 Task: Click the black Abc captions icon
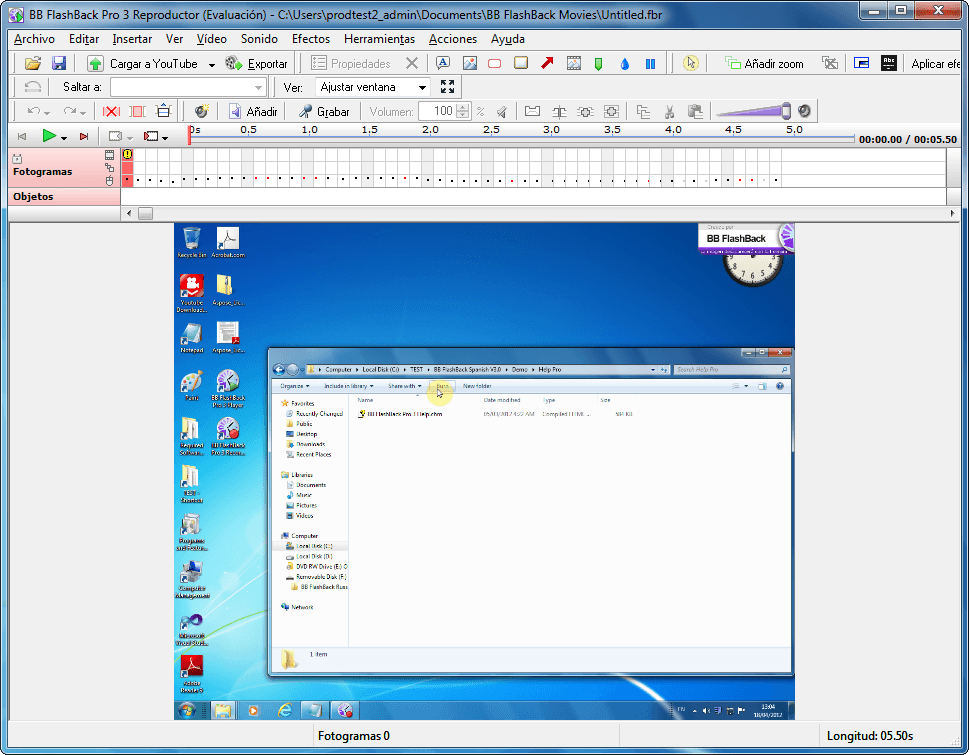tap(889, 63)
